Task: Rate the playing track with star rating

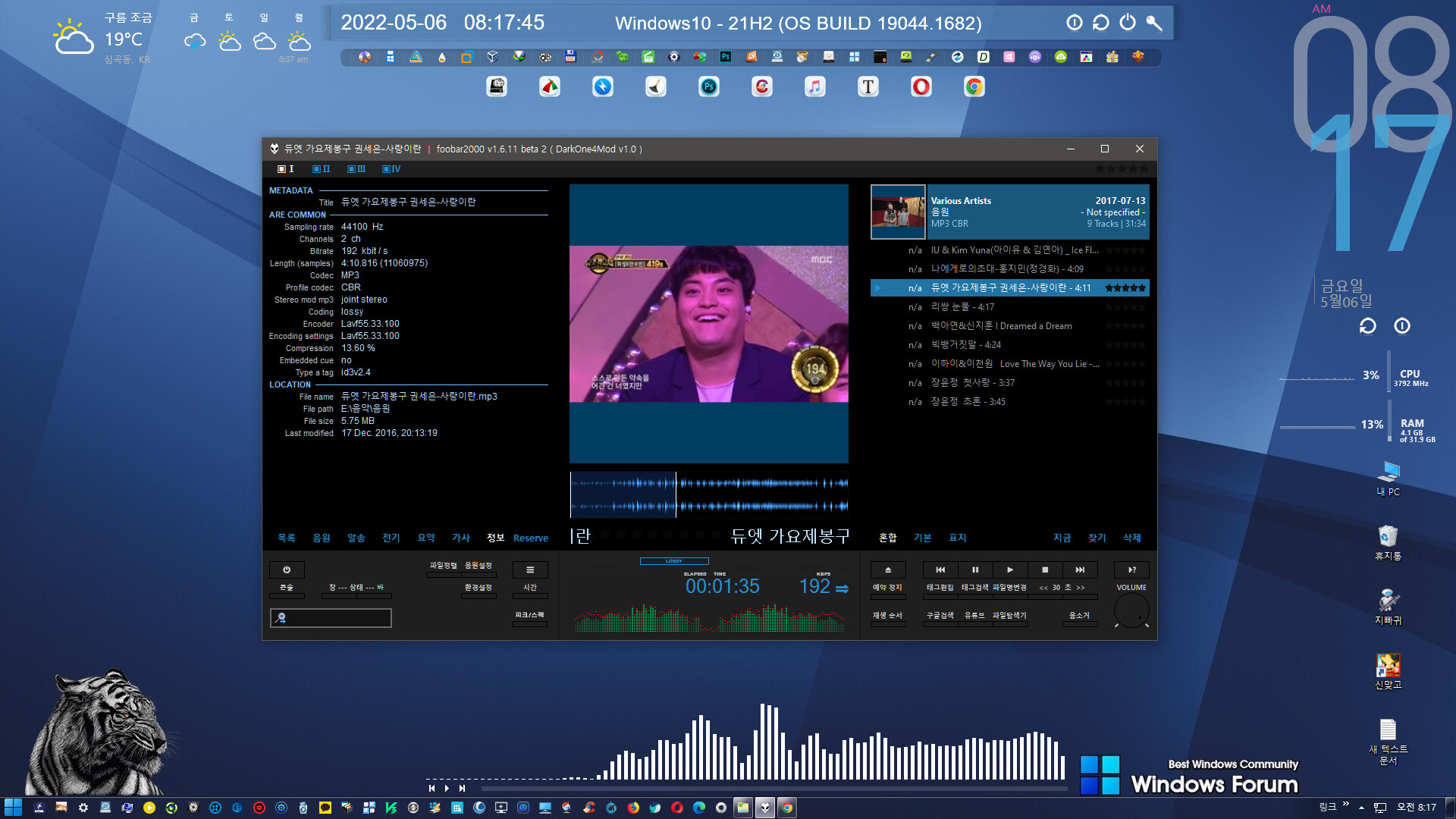Action: pyautogui.click(x=1125, y=288)
